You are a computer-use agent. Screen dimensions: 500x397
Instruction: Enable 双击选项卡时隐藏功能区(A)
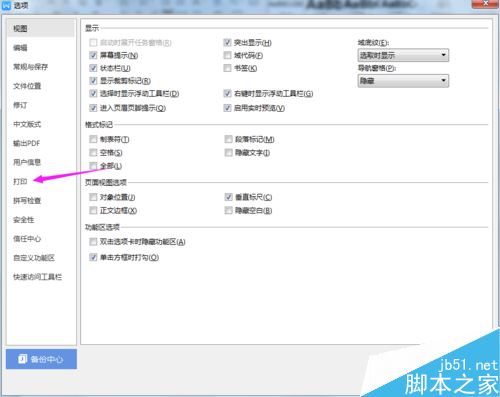(x=93, y=242)
